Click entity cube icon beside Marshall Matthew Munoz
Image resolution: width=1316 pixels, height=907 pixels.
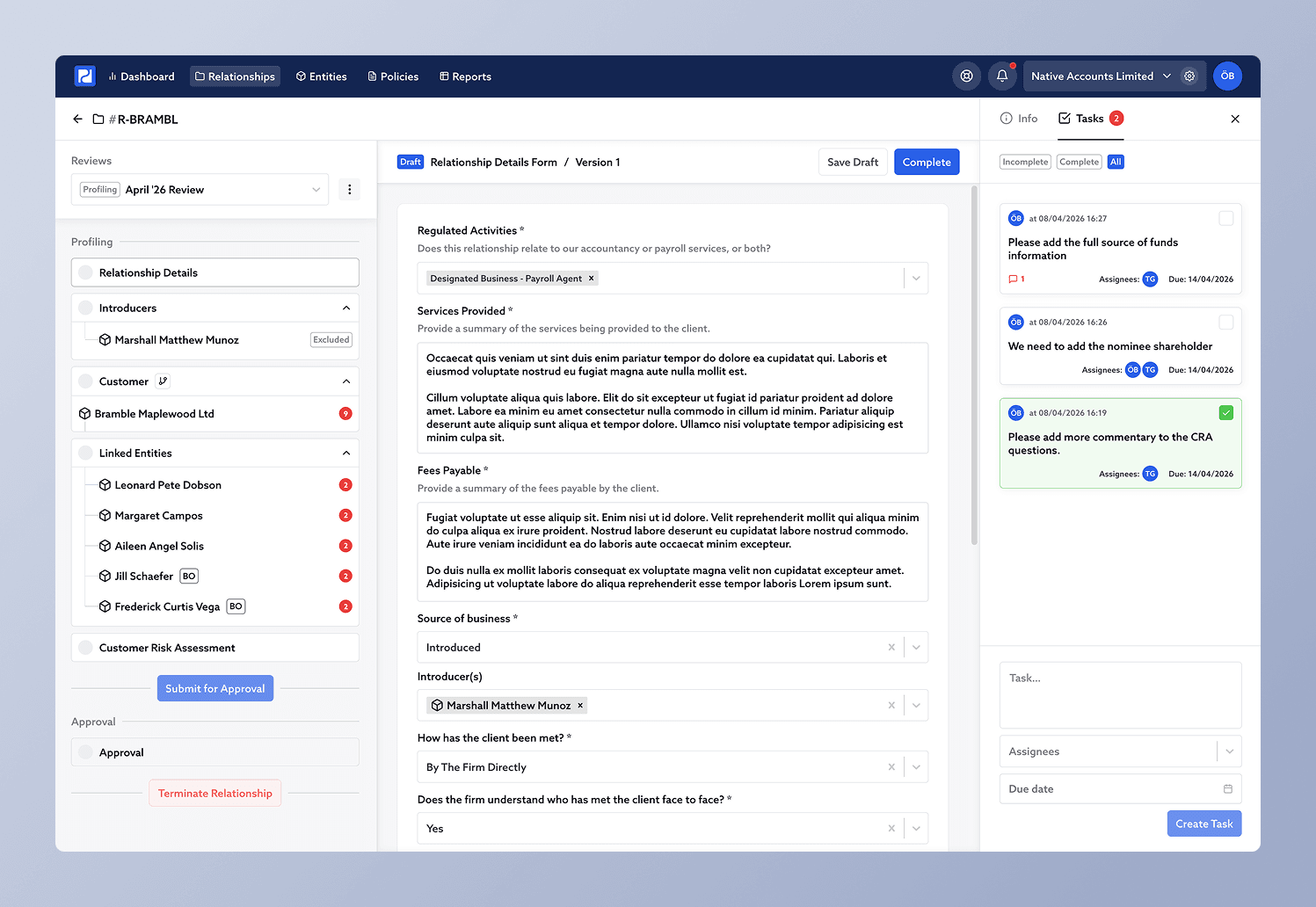105,340
